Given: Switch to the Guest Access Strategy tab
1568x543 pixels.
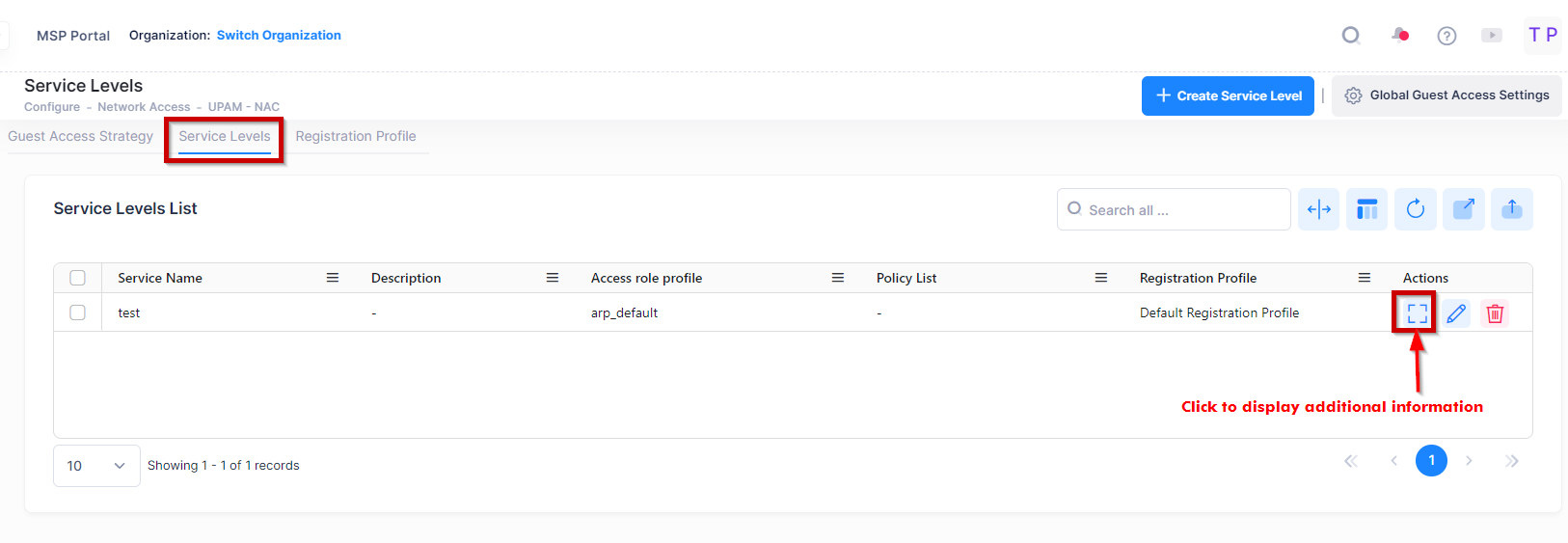Looking at the screenshot, I should 81,136.
